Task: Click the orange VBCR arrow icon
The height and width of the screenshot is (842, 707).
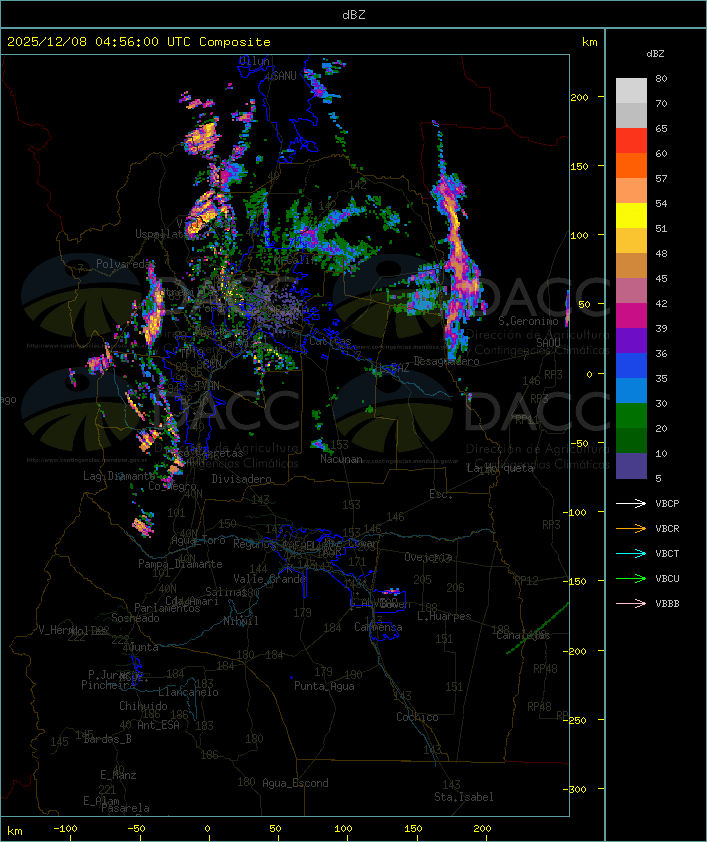Action: point(631,528)
